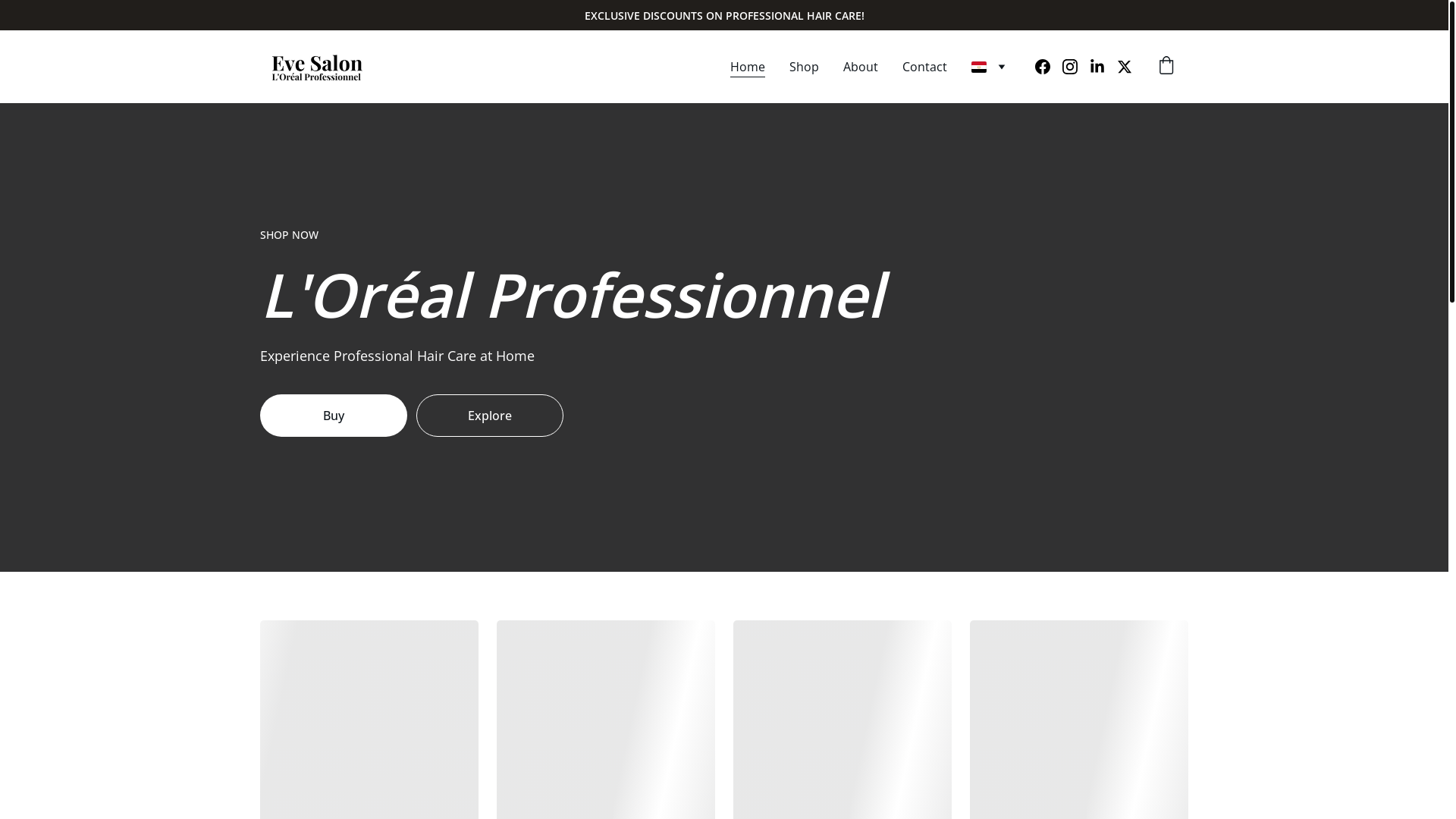This screenshot has height=819, width=1456.
Task: Click the L'Oréal Professionnel heading
Action: [x=574, y=296]
